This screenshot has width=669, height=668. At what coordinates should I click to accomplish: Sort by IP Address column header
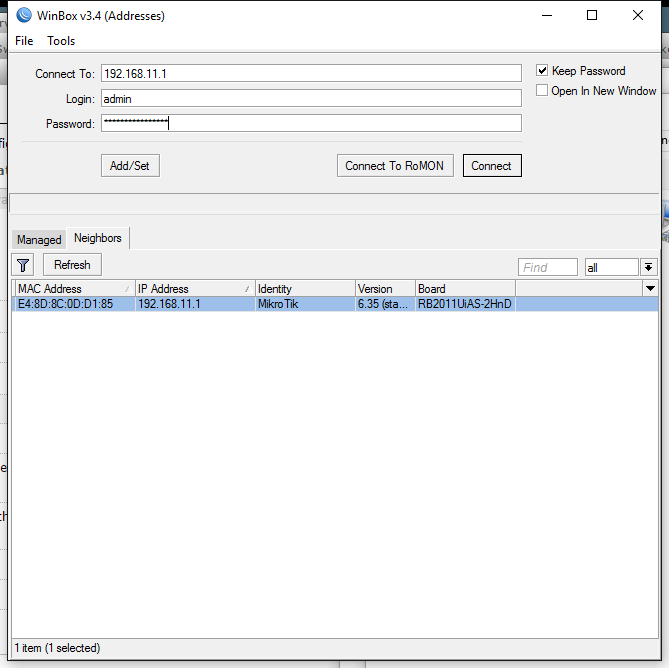tap(195, 289)
